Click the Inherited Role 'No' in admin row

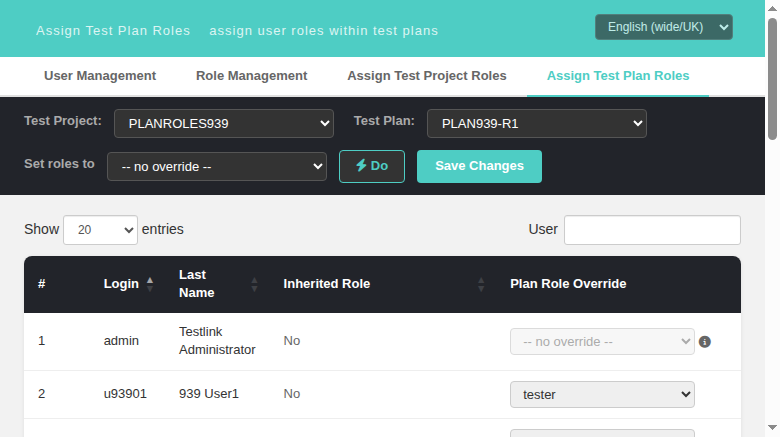(x=292, y=341)
